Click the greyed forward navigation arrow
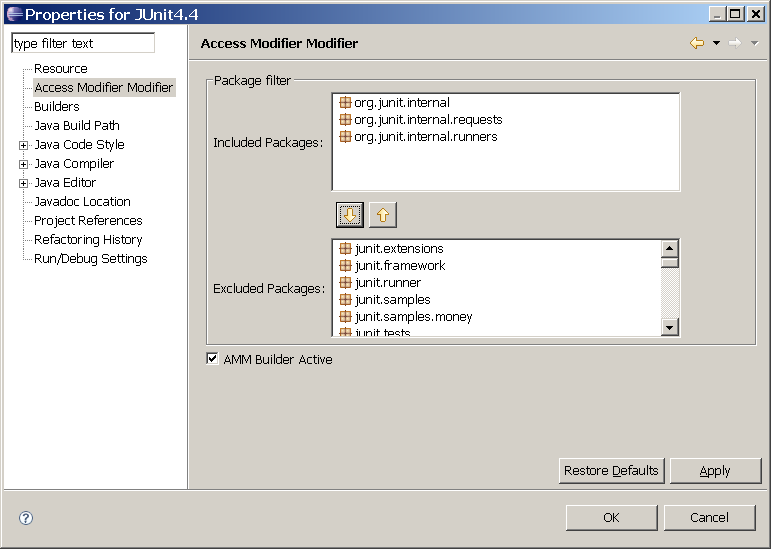 [x=735, y=43]
